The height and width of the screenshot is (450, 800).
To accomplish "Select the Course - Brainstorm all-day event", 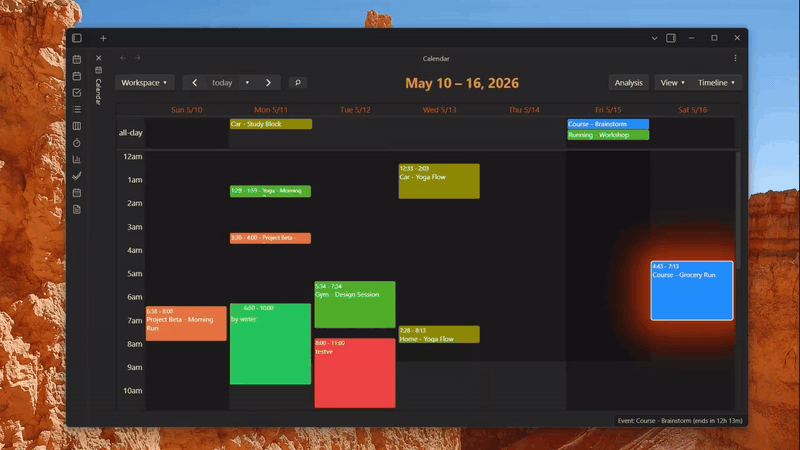I will pos(608,124).
